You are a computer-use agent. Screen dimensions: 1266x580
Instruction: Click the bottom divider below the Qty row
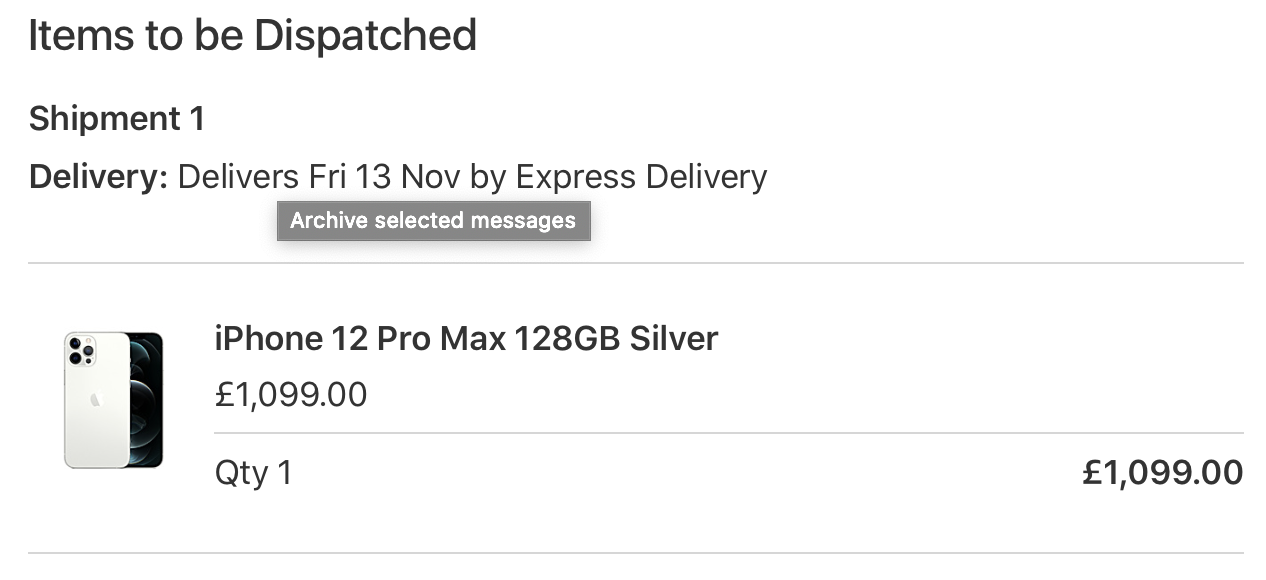tap(636, 553)
